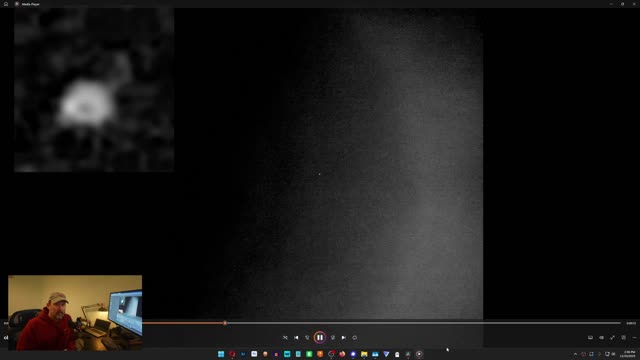
Task: Maximize the Media Player window
Action: [622, 4]
